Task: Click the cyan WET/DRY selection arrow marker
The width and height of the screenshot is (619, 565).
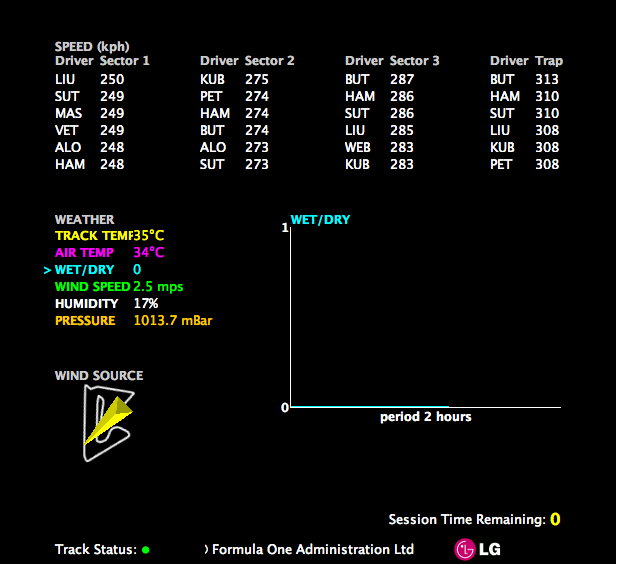Action: point(47,270)
